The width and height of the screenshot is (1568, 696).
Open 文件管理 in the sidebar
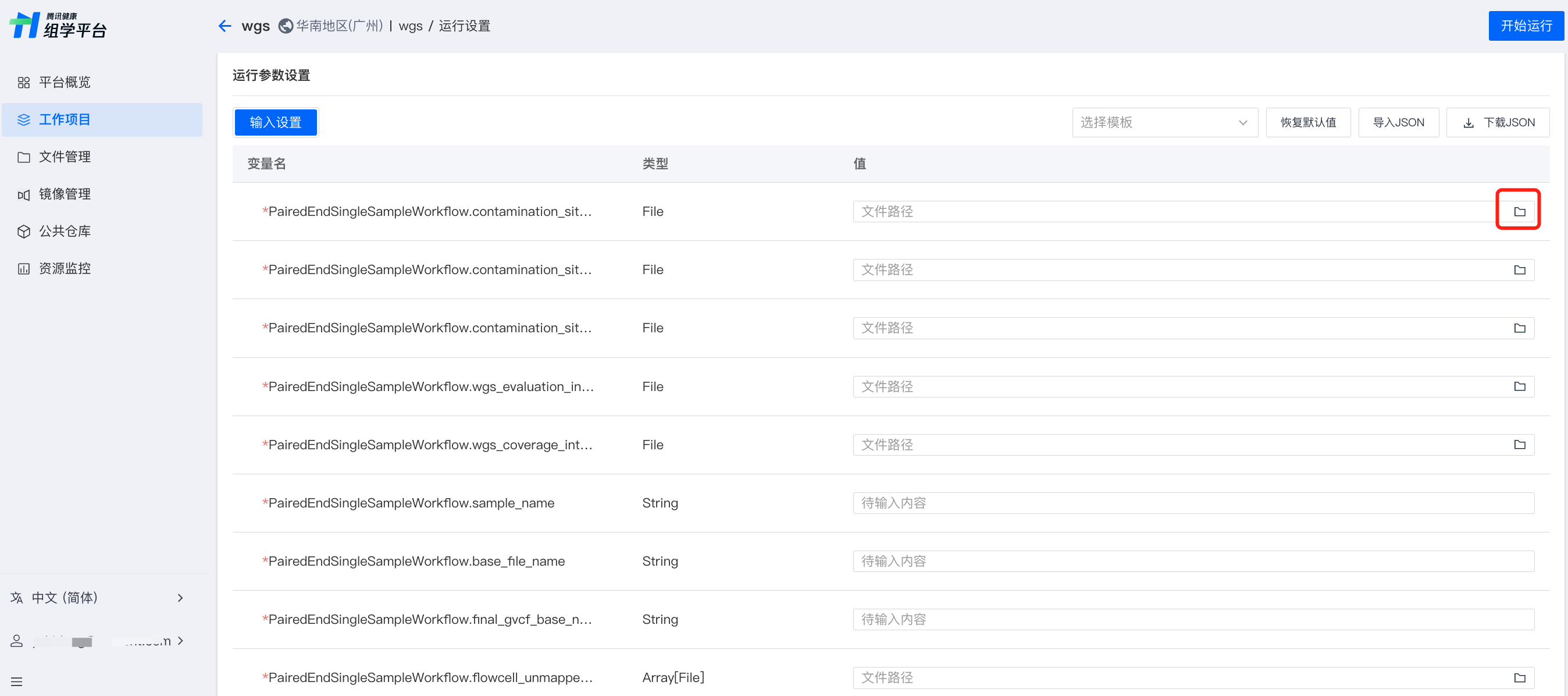pyautogui.click(x=102, y=157)
